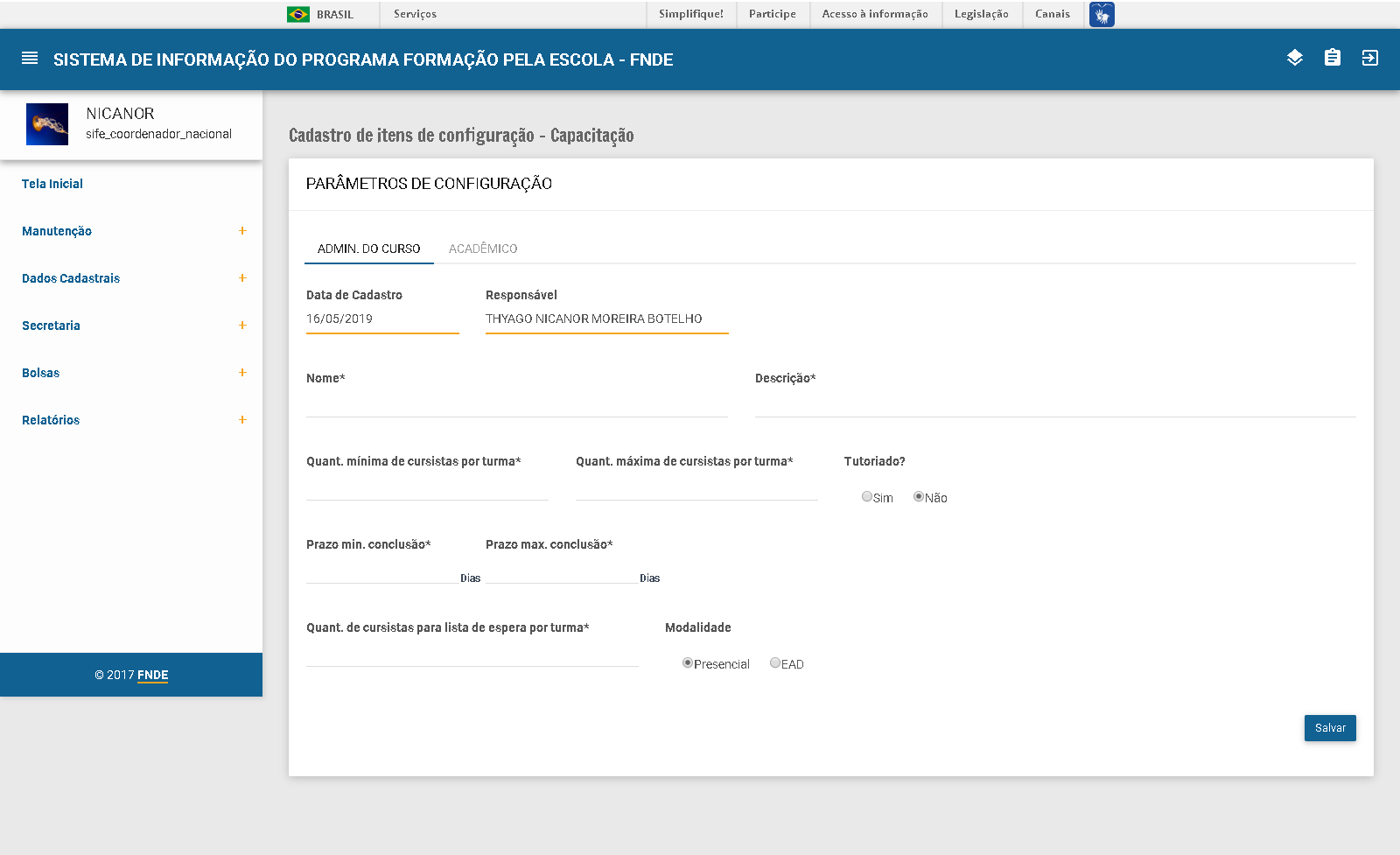The width and height of the screenshot is (1400, 855).
Task: Expand the Bolsas sidebar section
Action: 242,373
